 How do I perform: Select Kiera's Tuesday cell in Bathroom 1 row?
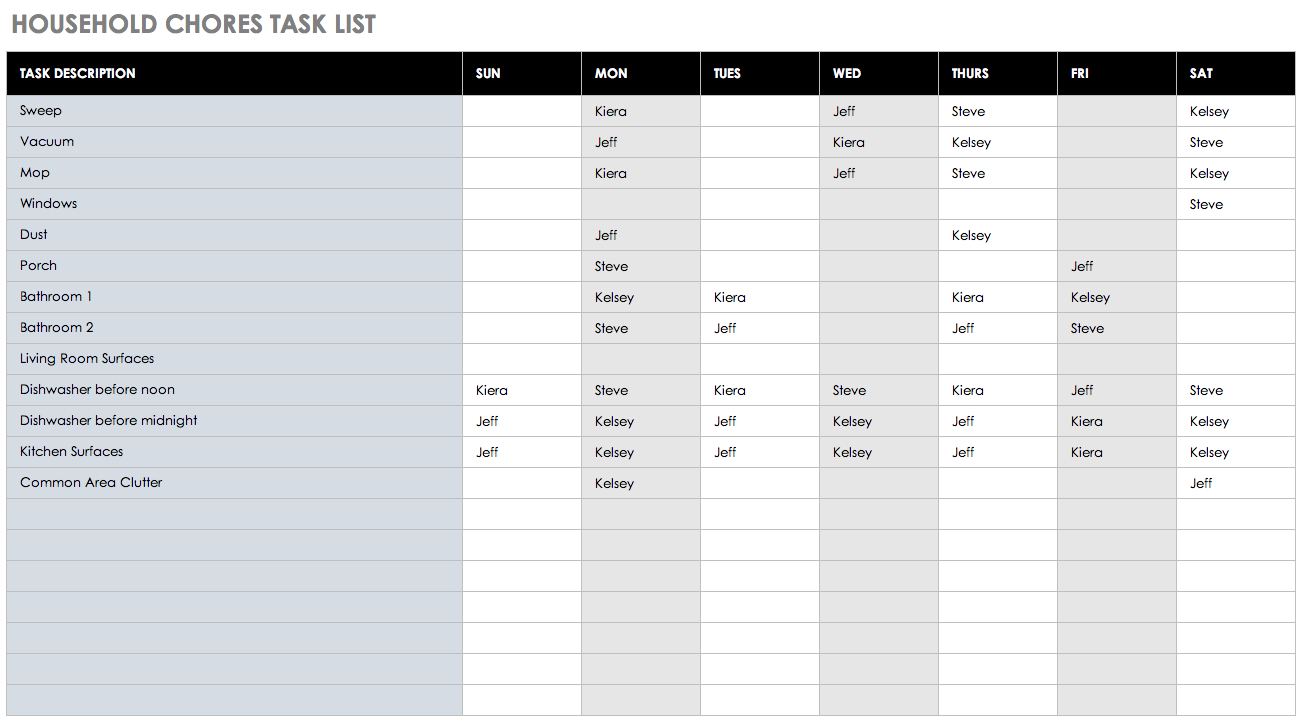click(x=730, y=297)
